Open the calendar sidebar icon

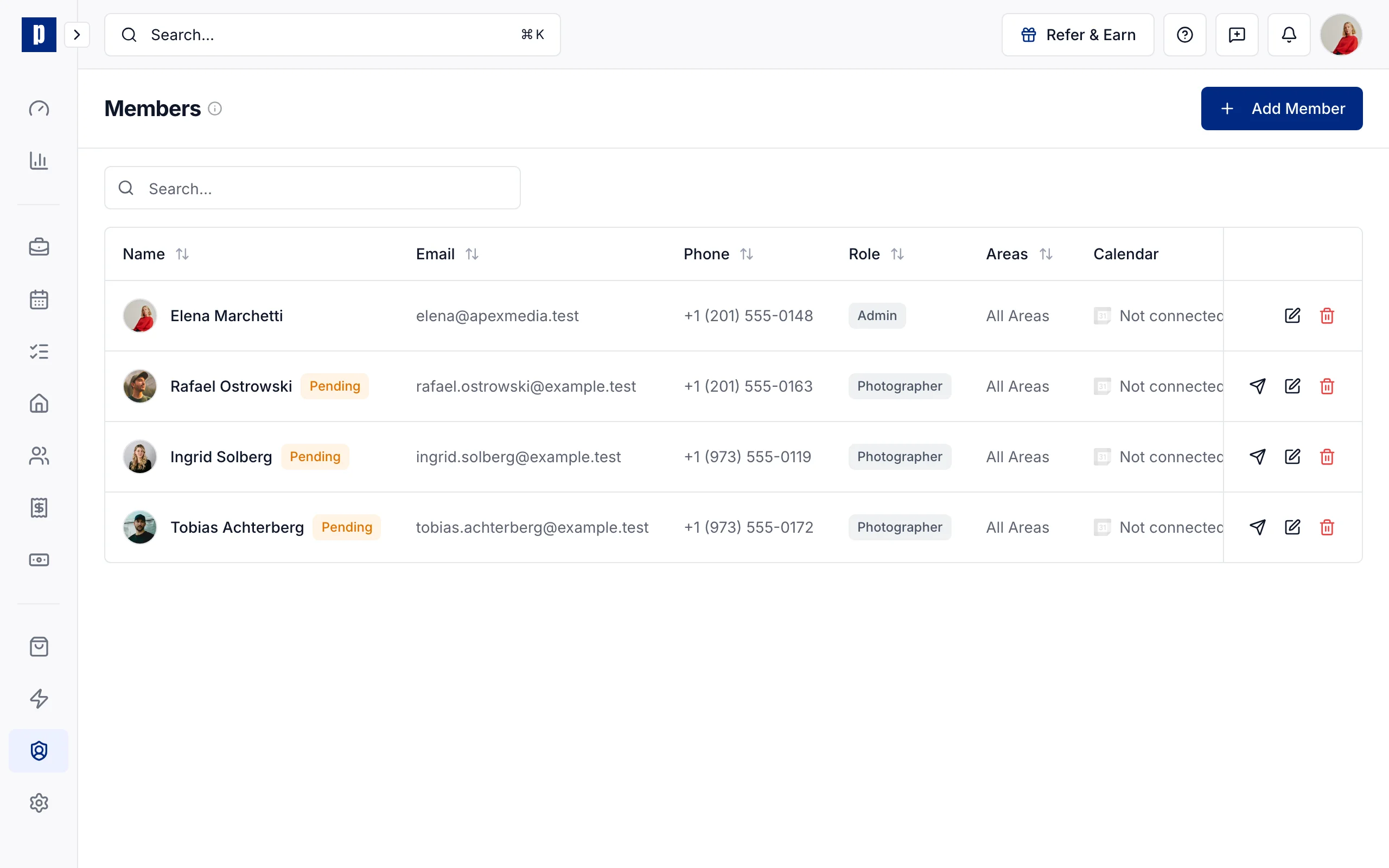click(39, 299)
